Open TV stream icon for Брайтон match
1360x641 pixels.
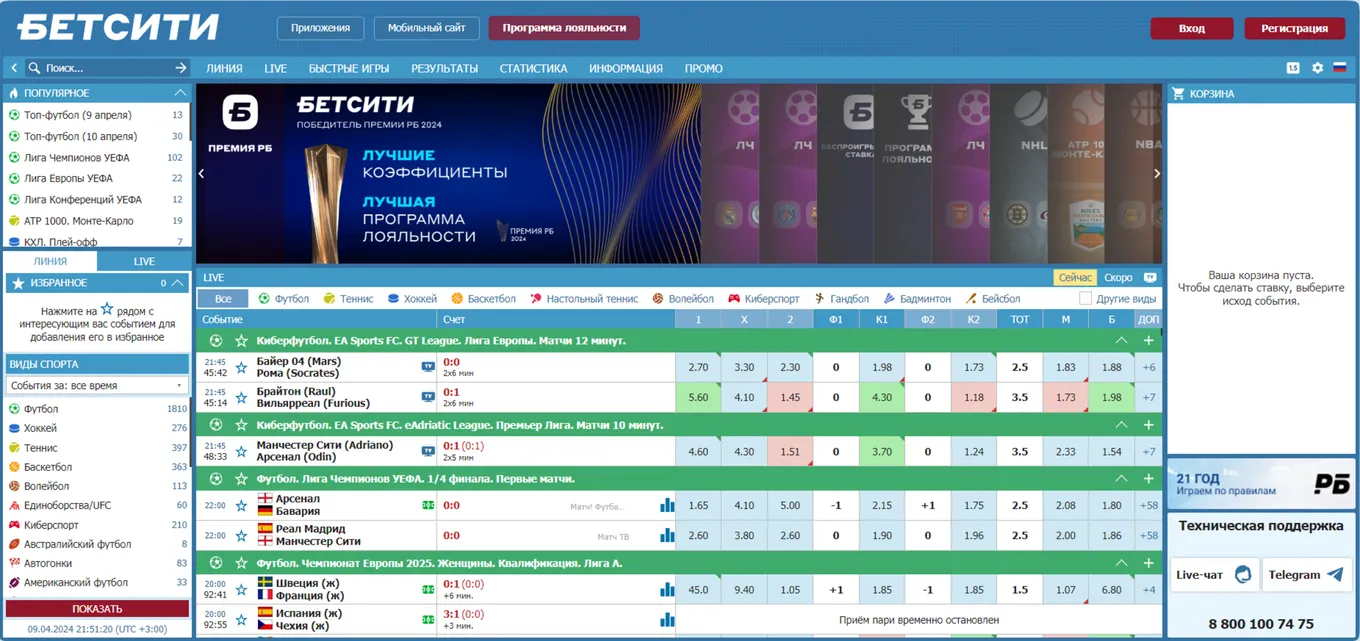point(428,397)
